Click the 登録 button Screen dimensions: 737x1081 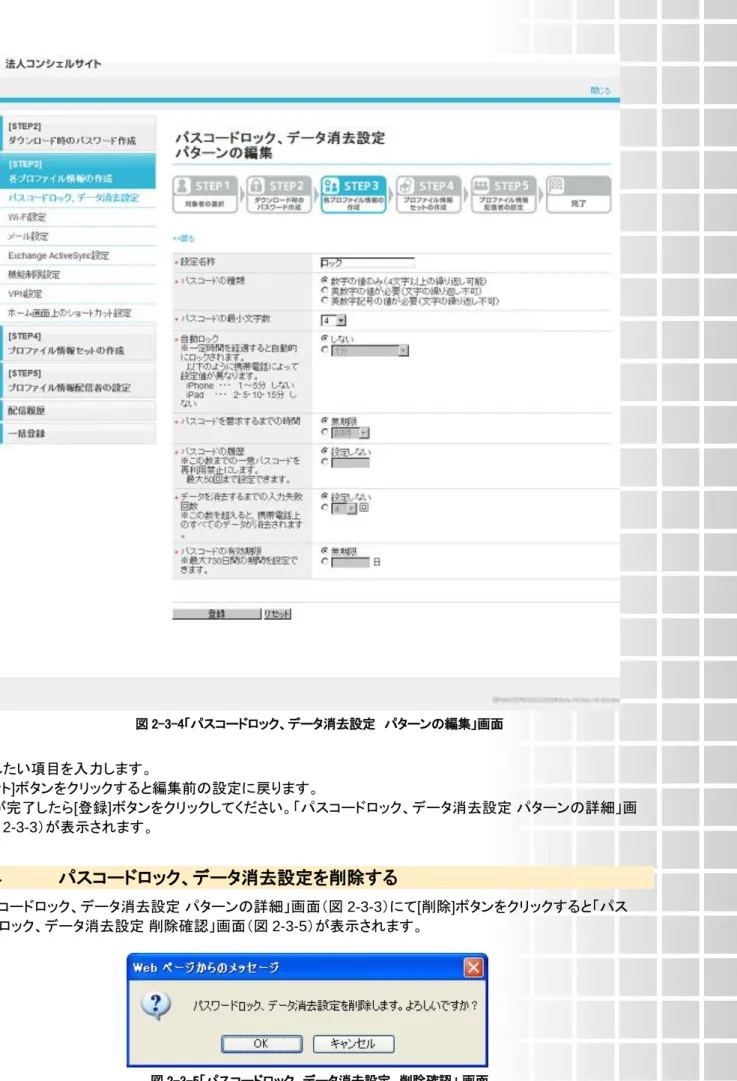tap(216, 614)
